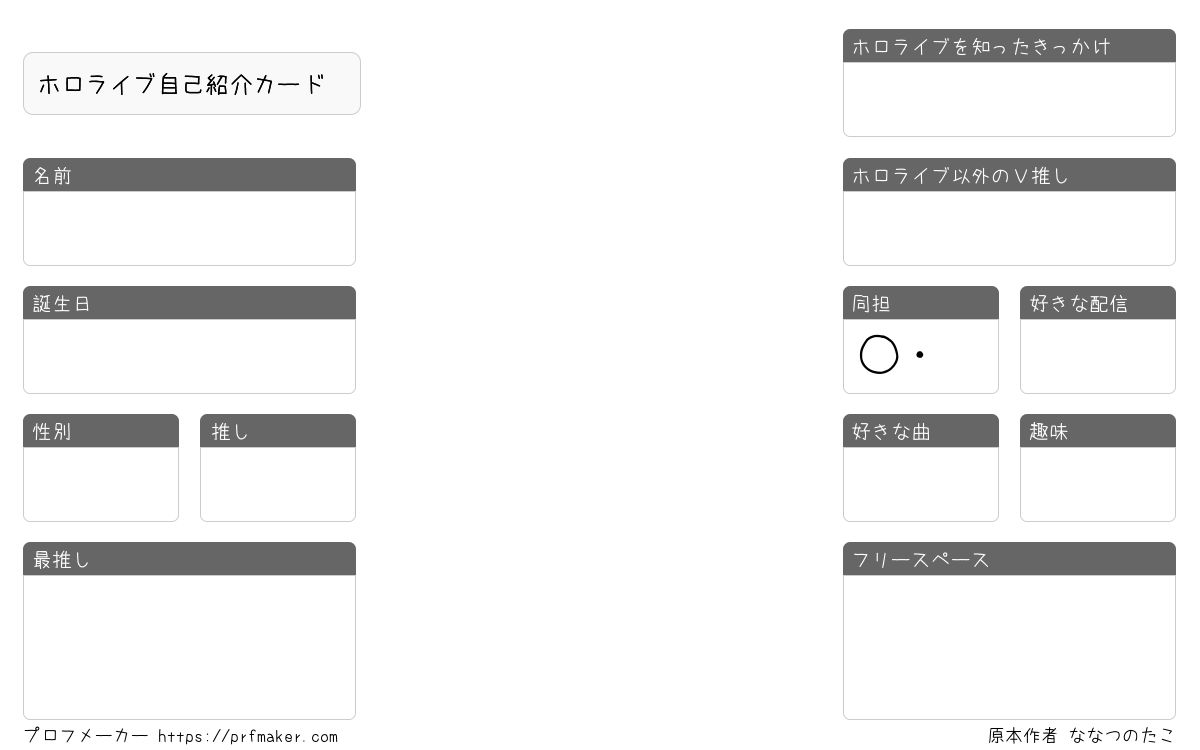Select the 趣味 field box
This screenshot has height=750, width=1200.
tap(1098, 484)
